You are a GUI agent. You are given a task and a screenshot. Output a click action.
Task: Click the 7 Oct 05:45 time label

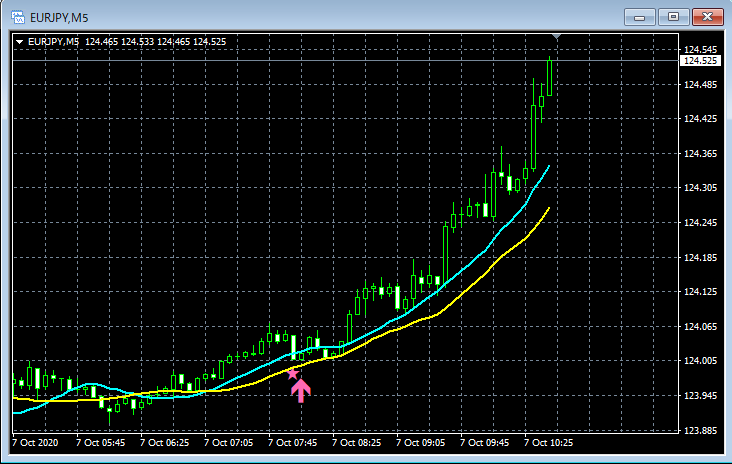[x=100, y=443]
